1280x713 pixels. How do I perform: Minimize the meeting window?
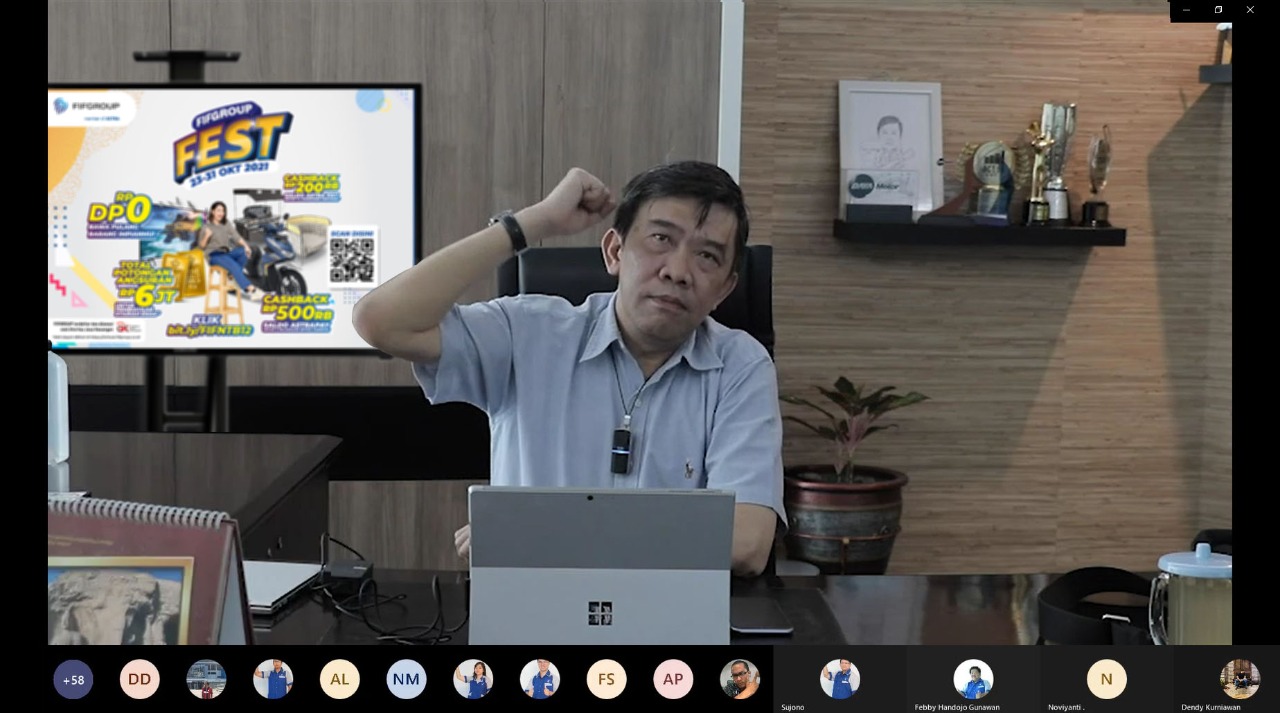coord(1186,10)
